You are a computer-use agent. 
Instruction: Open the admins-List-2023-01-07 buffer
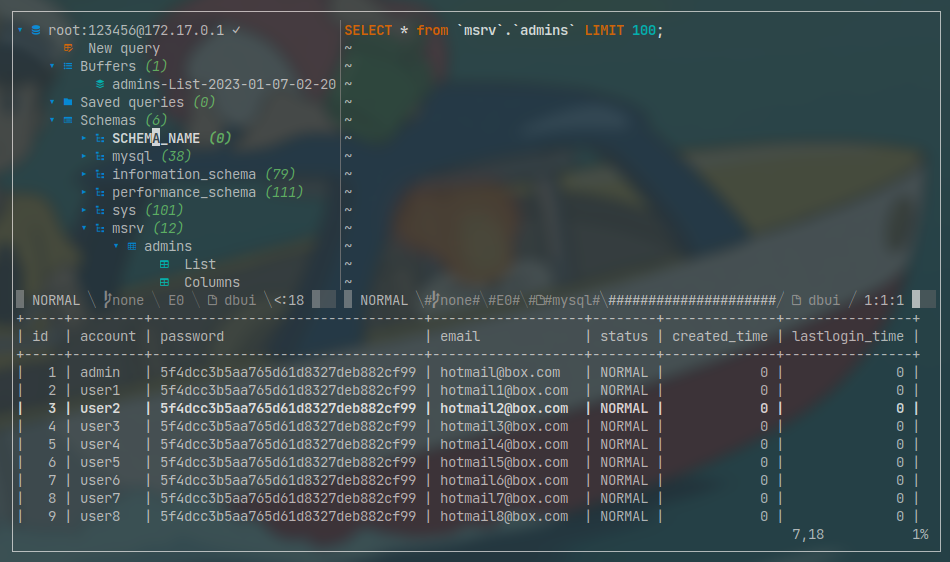tap(223, 84)
